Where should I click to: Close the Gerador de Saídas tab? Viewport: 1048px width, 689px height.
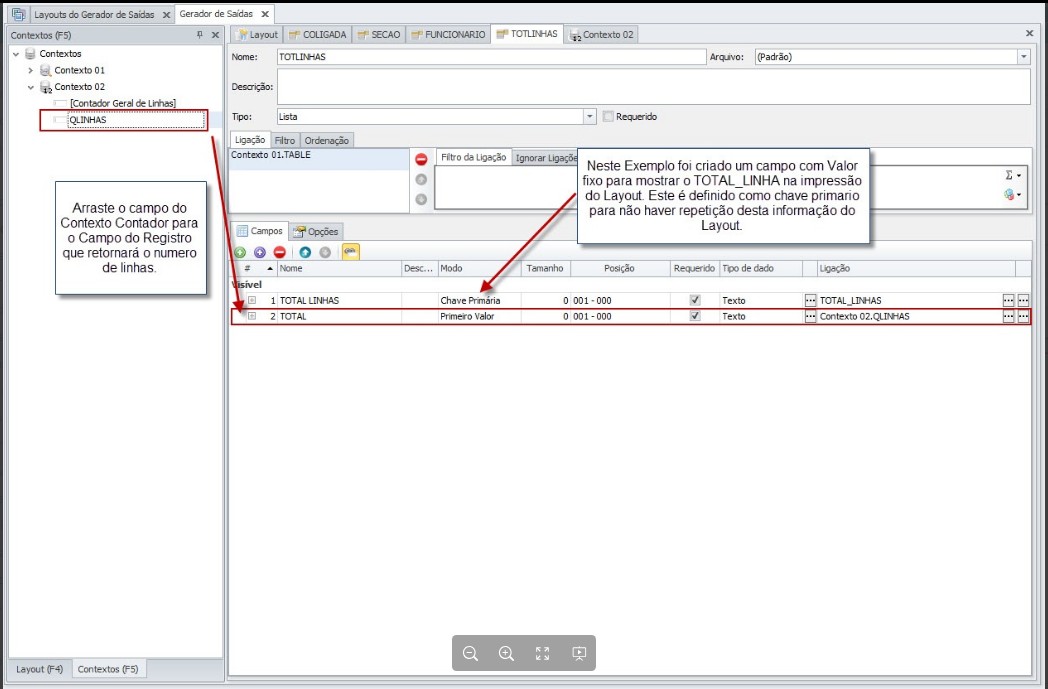pos(265,14)
